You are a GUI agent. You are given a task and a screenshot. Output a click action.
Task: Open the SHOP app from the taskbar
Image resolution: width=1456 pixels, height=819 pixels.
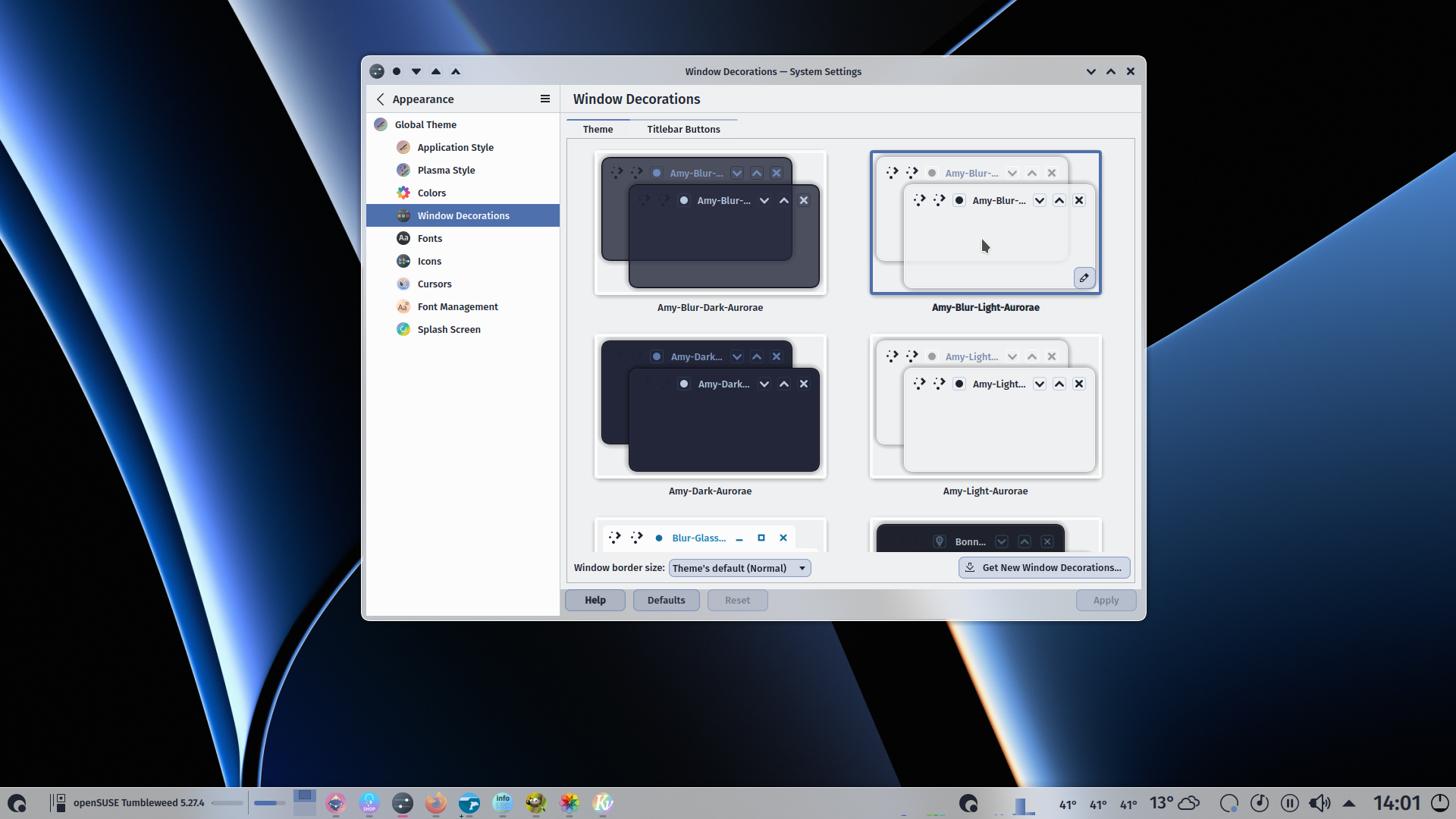tap(369, 803)
